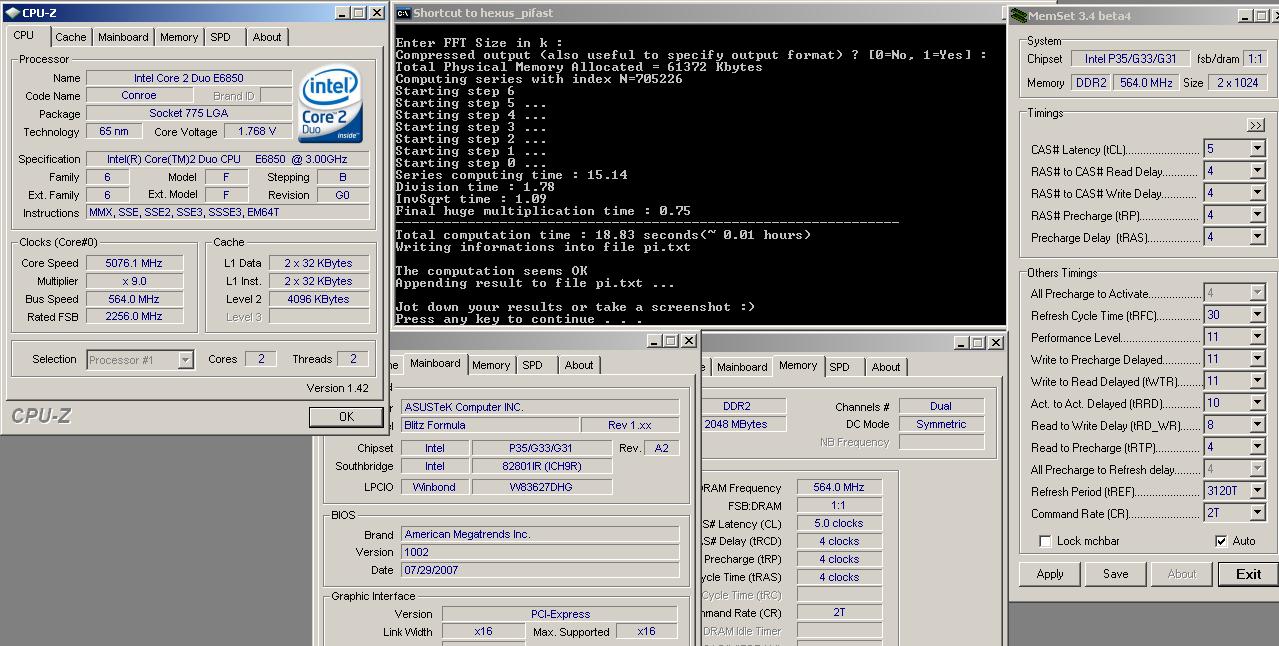Screen dimensions: 1279x646
Task: Toggle the Lock mchbar checkbox
Action: click(1045, 541)
